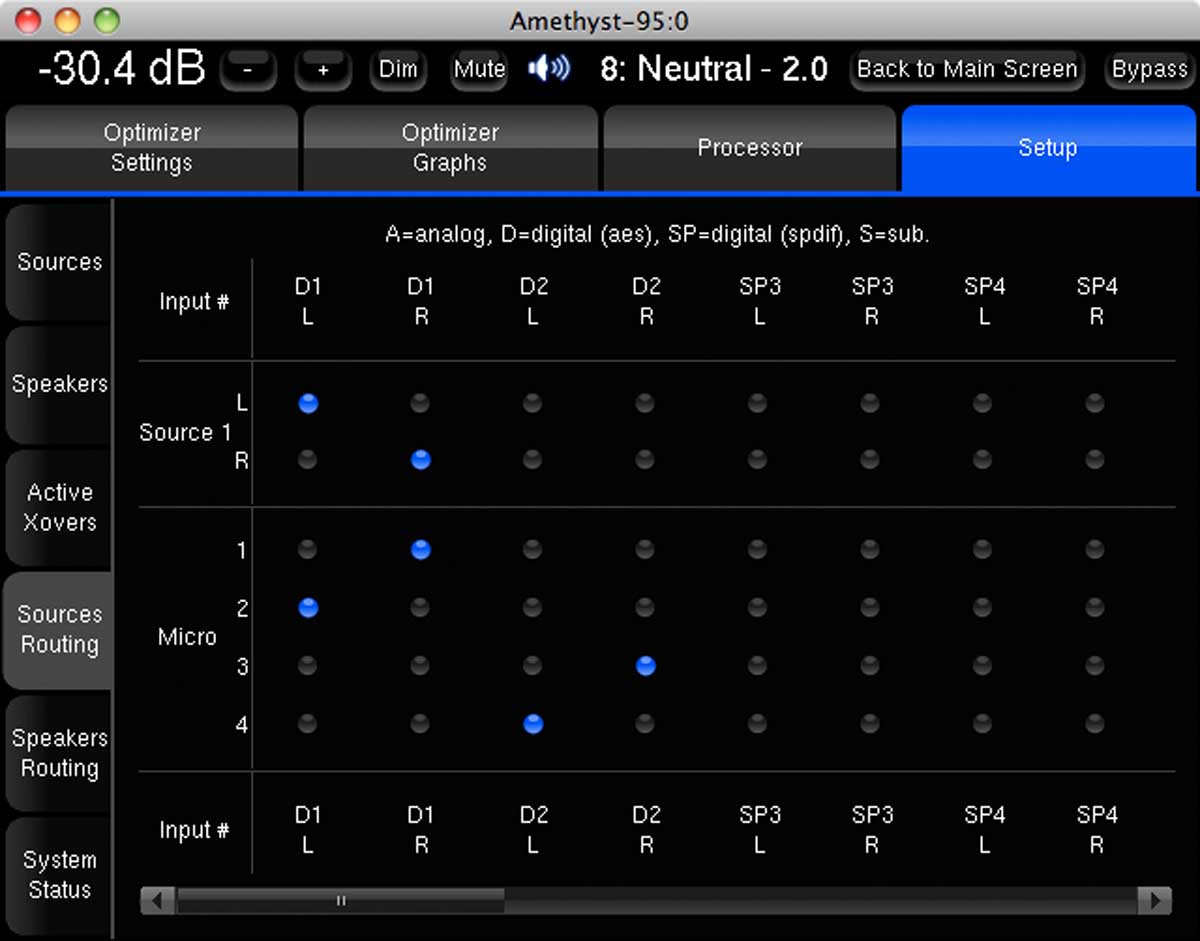Screen dimensions: 1200x941
Task: Mute the audio output
Action: [479, 70]
